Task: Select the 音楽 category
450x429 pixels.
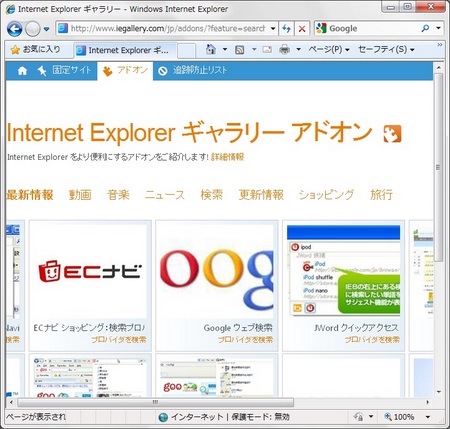Action: click(118, 195)
